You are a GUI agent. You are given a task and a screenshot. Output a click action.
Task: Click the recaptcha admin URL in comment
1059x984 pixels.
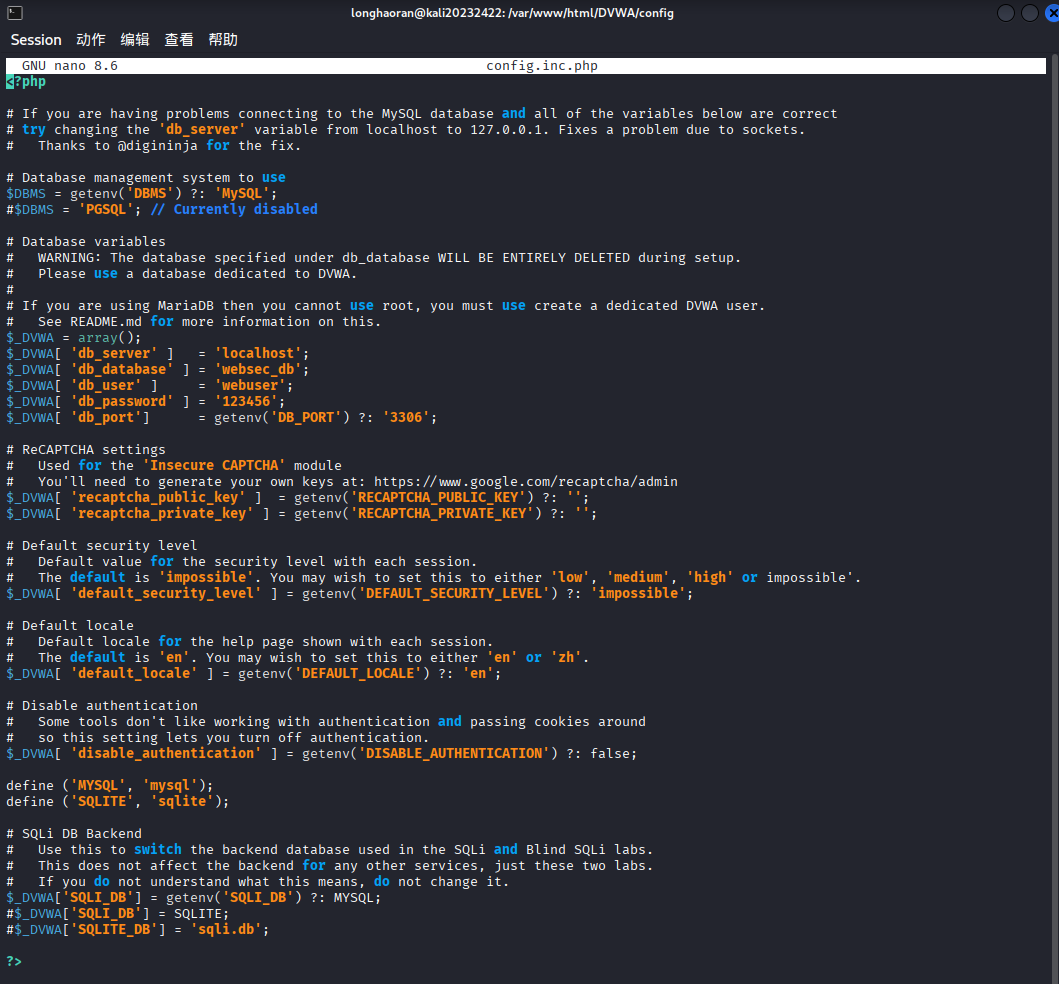(525, 482)
